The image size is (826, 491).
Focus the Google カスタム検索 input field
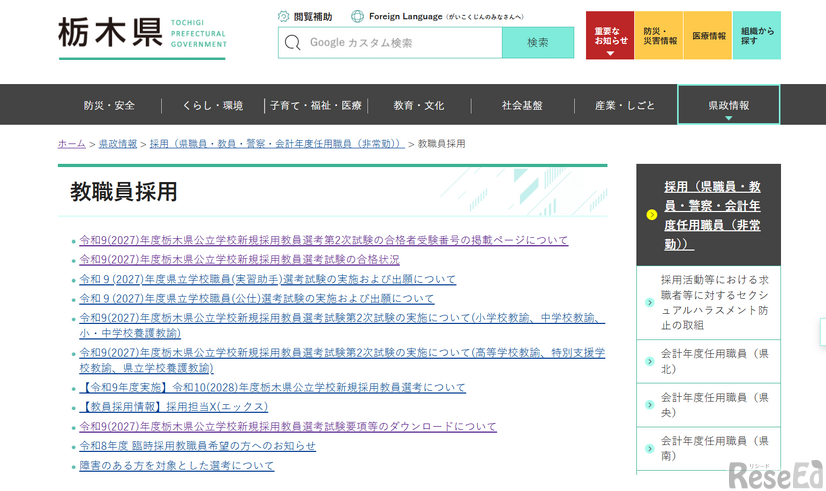[x=390, y=43]
